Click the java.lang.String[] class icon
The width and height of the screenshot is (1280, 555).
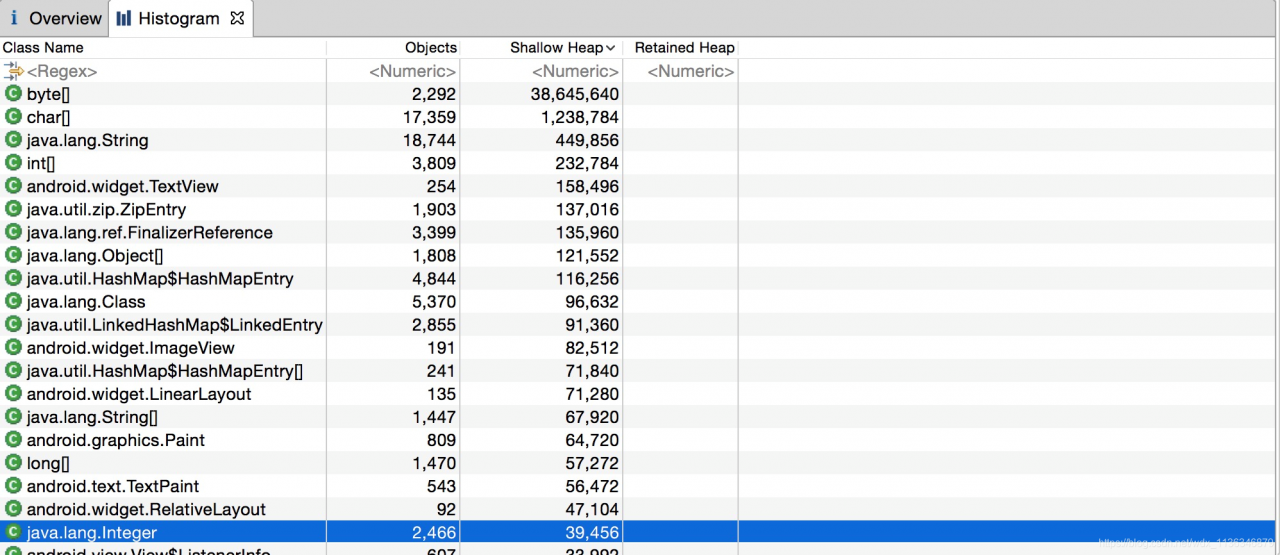tap(13, 417)
